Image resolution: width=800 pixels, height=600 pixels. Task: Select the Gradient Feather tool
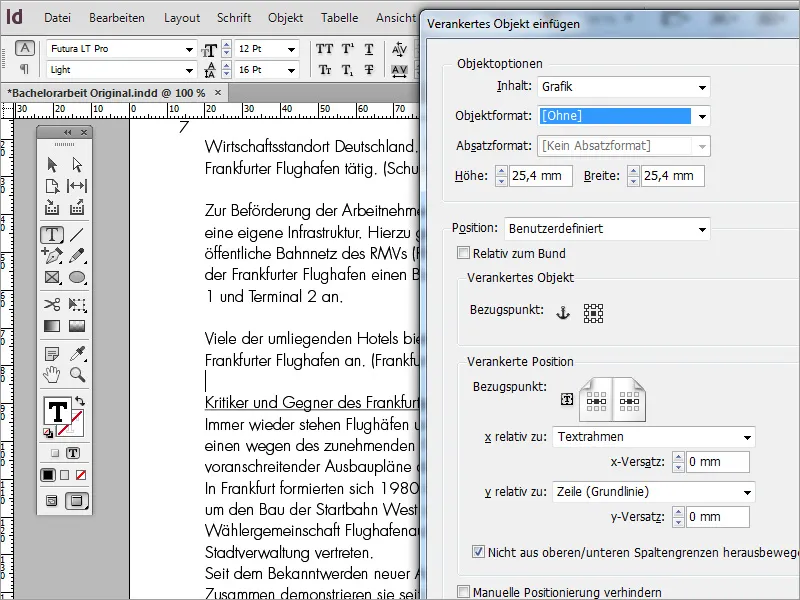point(77,326)
